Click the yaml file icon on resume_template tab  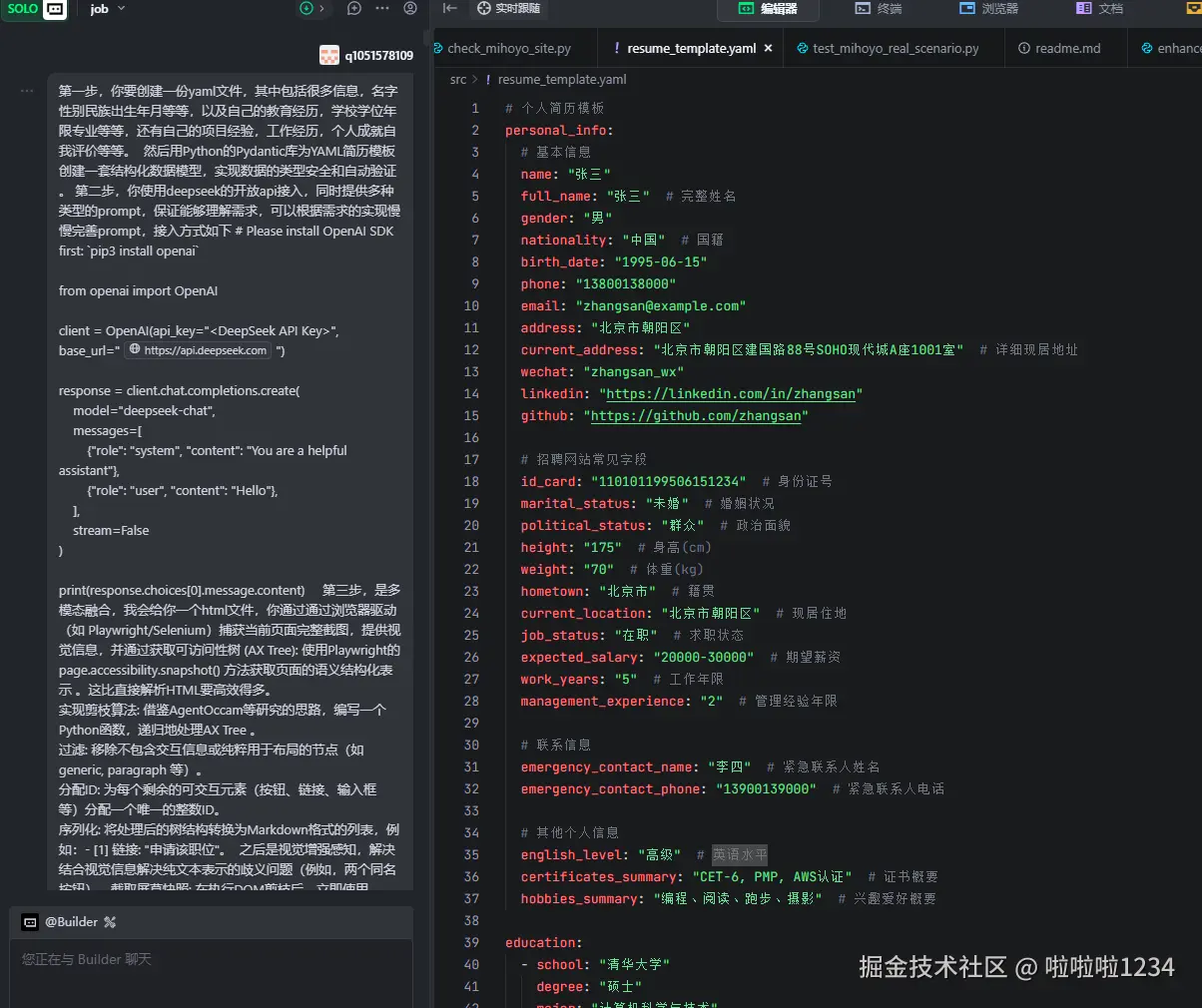tap(617, 48)
